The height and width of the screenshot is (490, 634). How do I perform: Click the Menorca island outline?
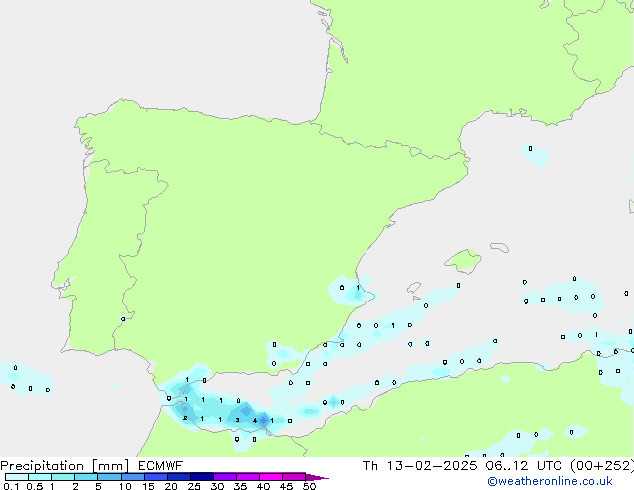point(500,247)
